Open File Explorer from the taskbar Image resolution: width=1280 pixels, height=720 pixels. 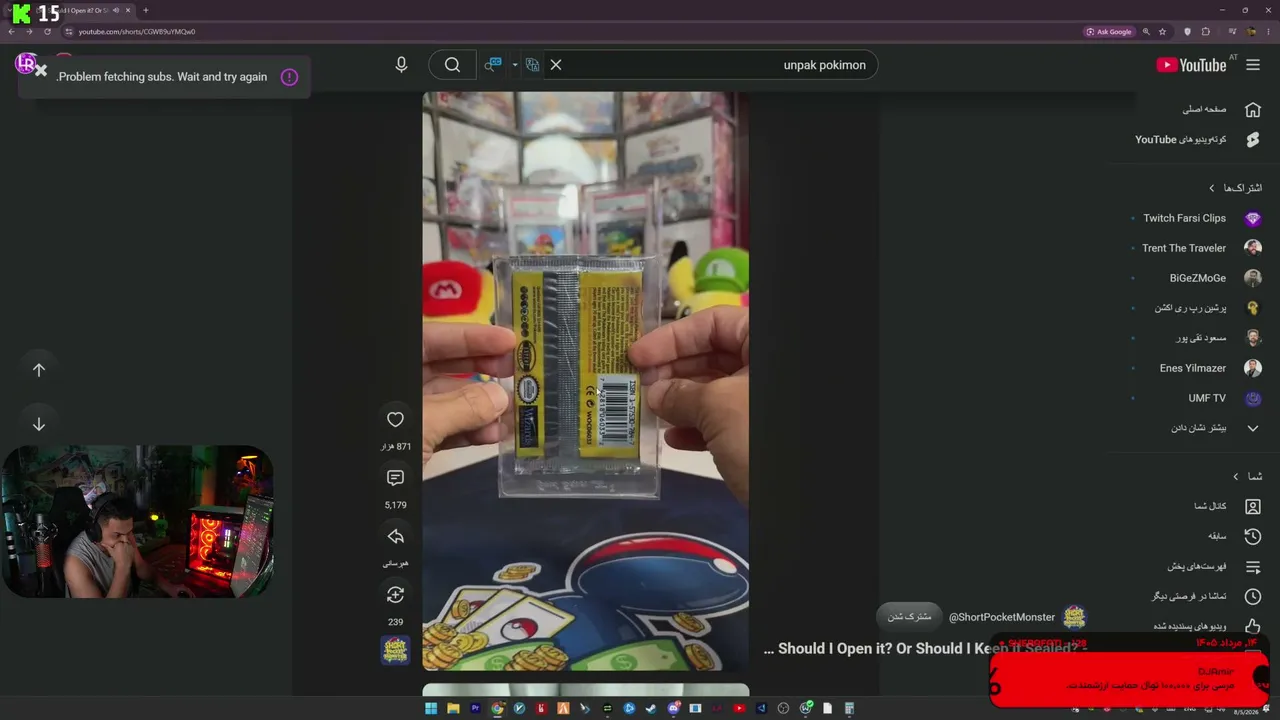tap(453, 709)
